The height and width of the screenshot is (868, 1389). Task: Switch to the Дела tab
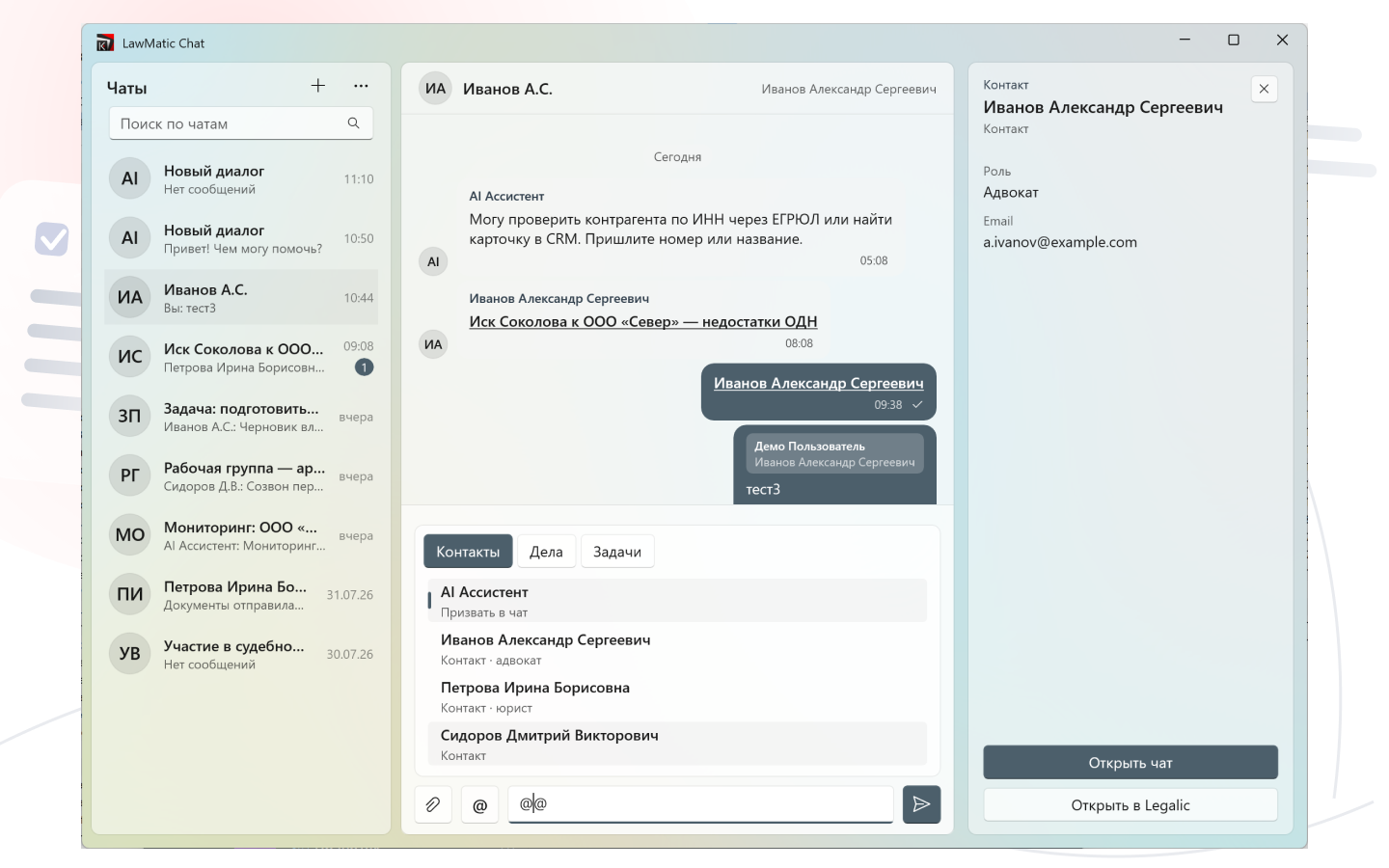coord(546,552)
